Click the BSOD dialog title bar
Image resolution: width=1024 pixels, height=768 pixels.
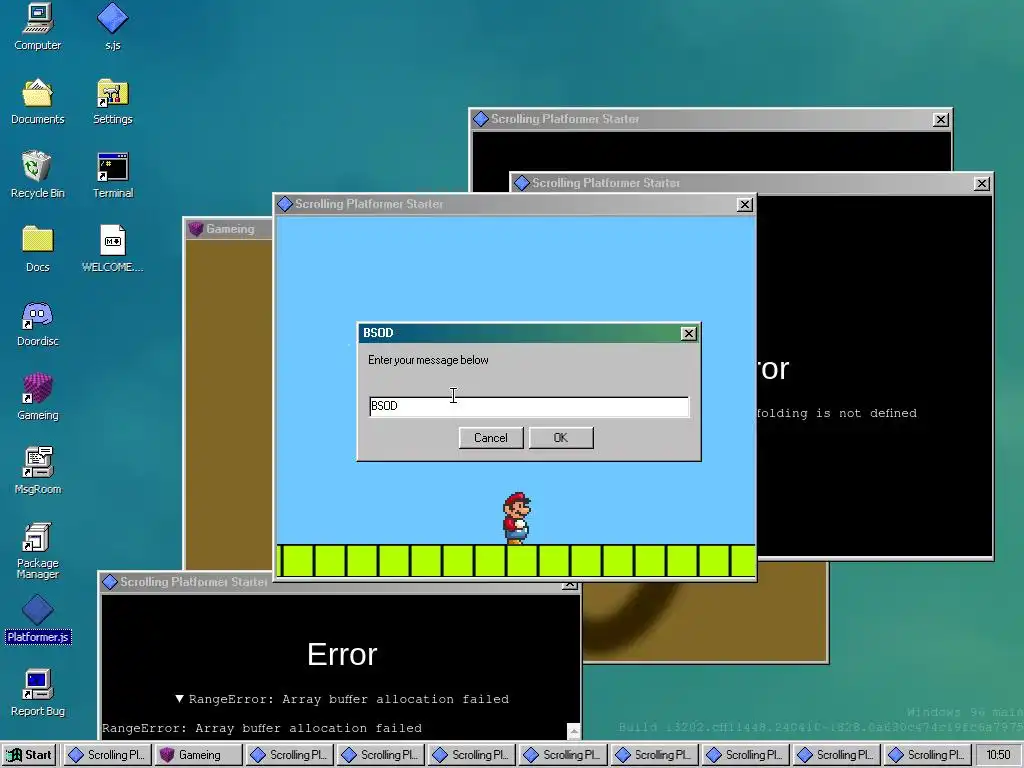(x=528, y=333)
